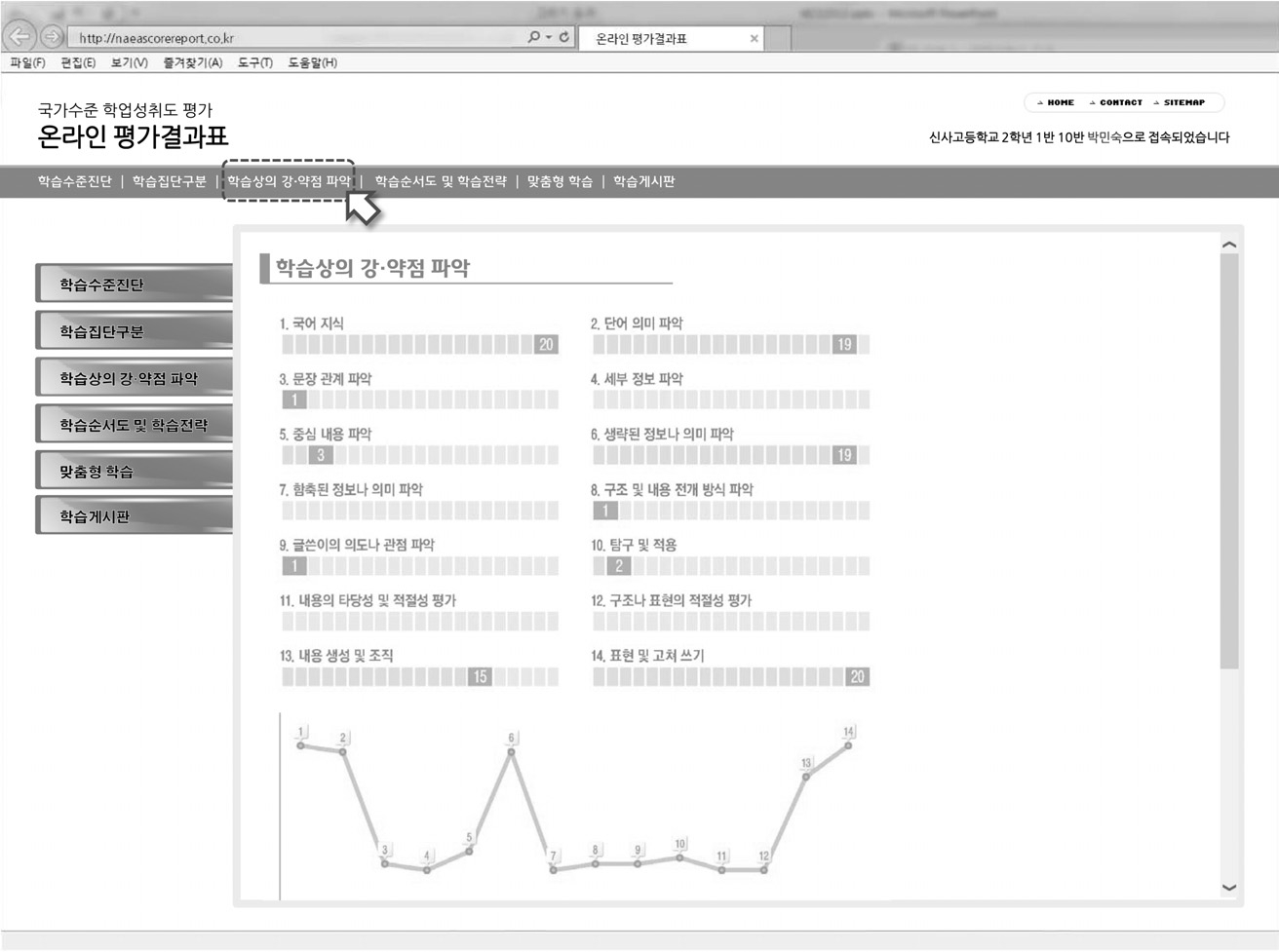Select 학습순서도 및 학습전략 in top navigation bar

(441, 181)
